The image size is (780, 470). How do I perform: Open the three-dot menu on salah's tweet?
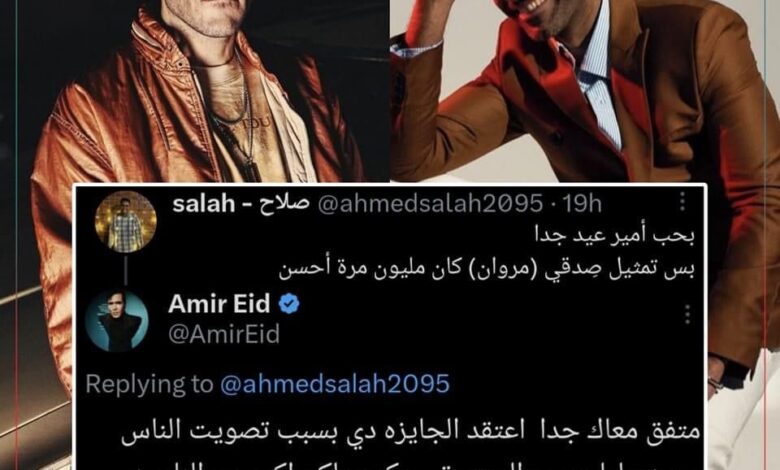682,201
